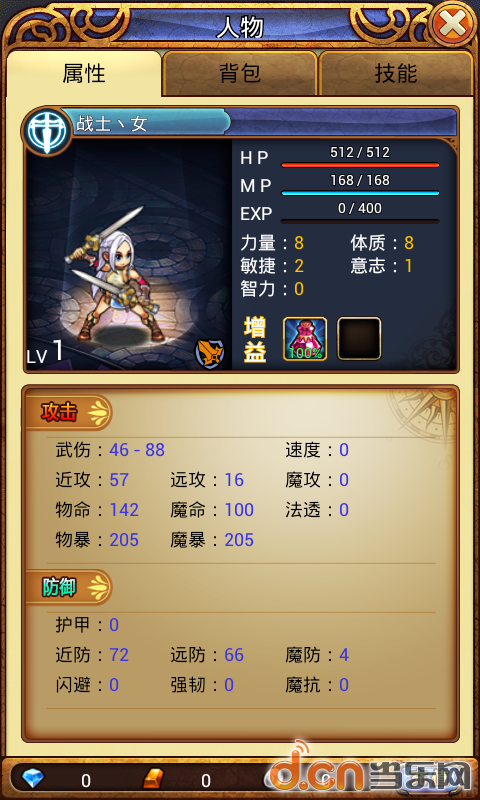Image resolution: width=480 pixels, height=800 pixels.
Task: Tap the 武伤 46 - 88 entry
Action: coord(110,449)
